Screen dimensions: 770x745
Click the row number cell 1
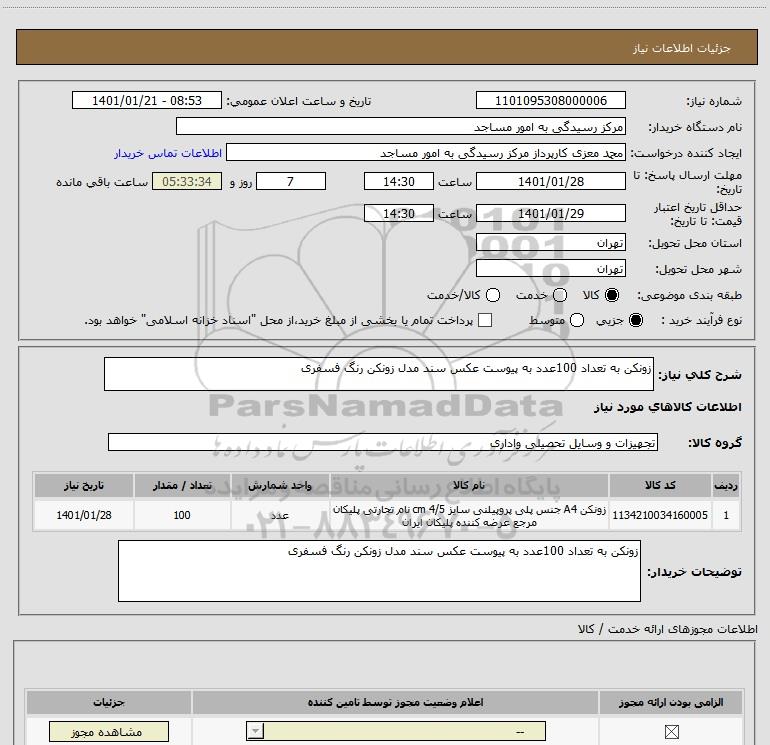pos(726,515)
